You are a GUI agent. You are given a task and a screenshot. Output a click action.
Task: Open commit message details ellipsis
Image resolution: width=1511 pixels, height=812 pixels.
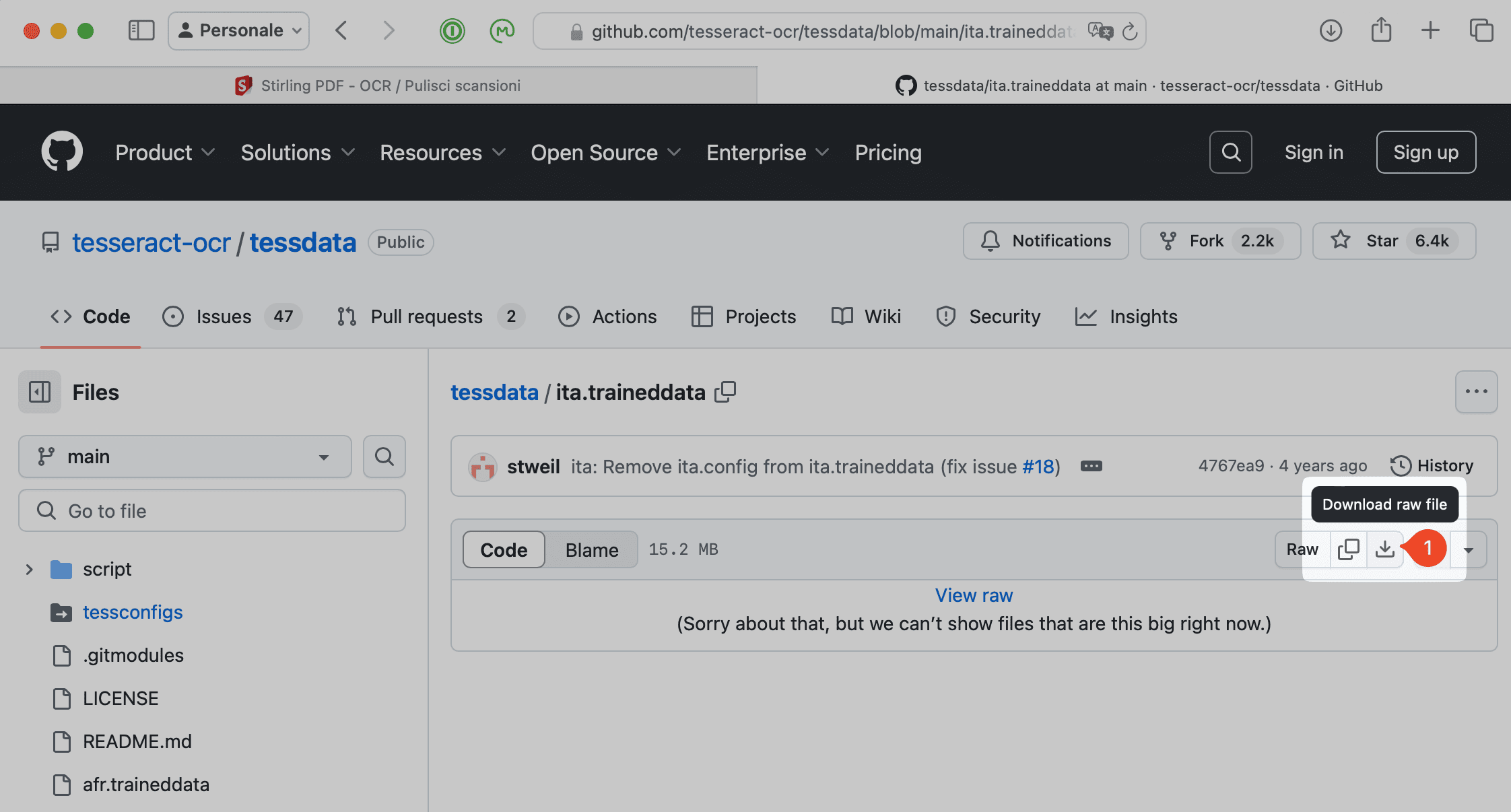pyautogui.click(x=1091, y=466)
